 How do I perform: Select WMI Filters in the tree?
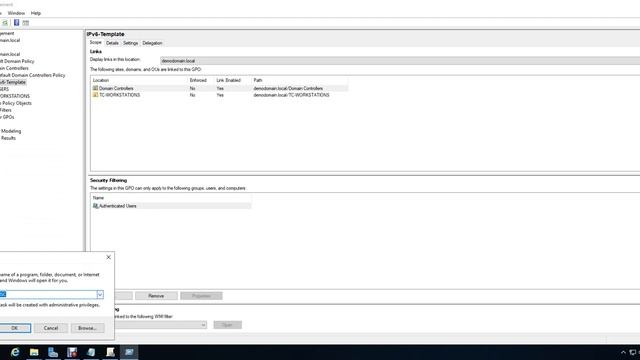[x=6, y=110]
